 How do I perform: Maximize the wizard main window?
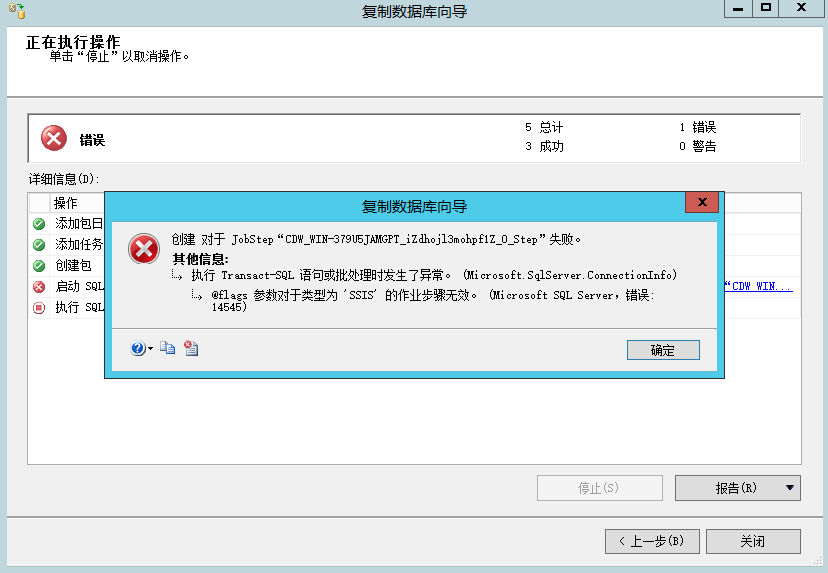click(x=766, y=8)
